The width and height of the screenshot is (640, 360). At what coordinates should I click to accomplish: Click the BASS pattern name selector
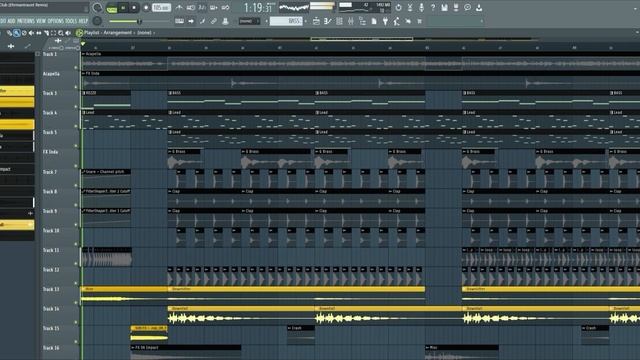pyautogui.click(x=286, y=21)
